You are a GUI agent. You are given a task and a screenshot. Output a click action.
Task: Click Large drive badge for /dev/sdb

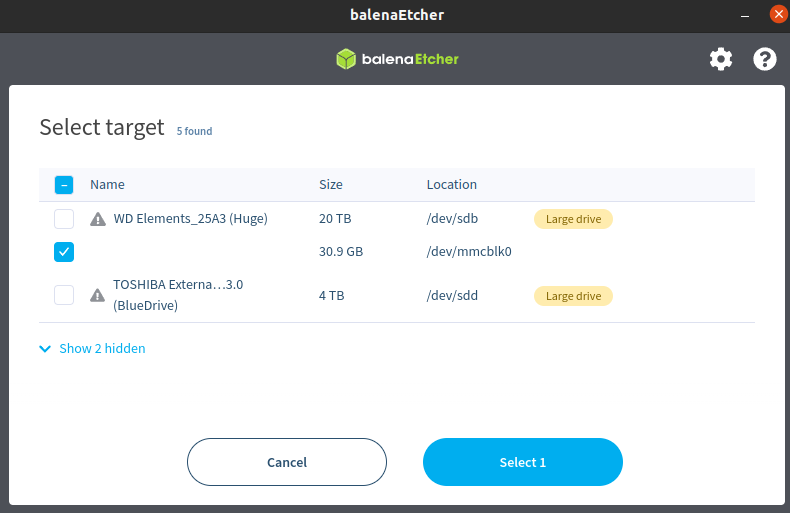coord(573,219)
